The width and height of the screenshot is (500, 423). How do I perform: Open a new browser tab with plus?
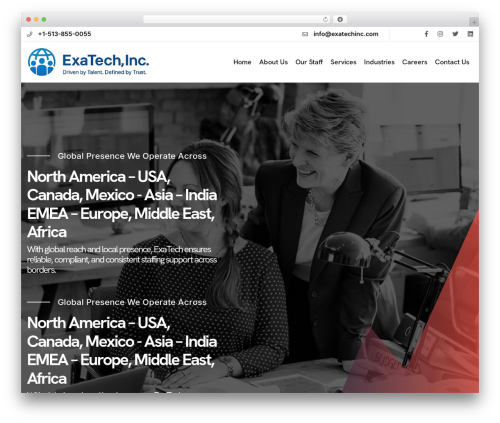tap(474, 22)
